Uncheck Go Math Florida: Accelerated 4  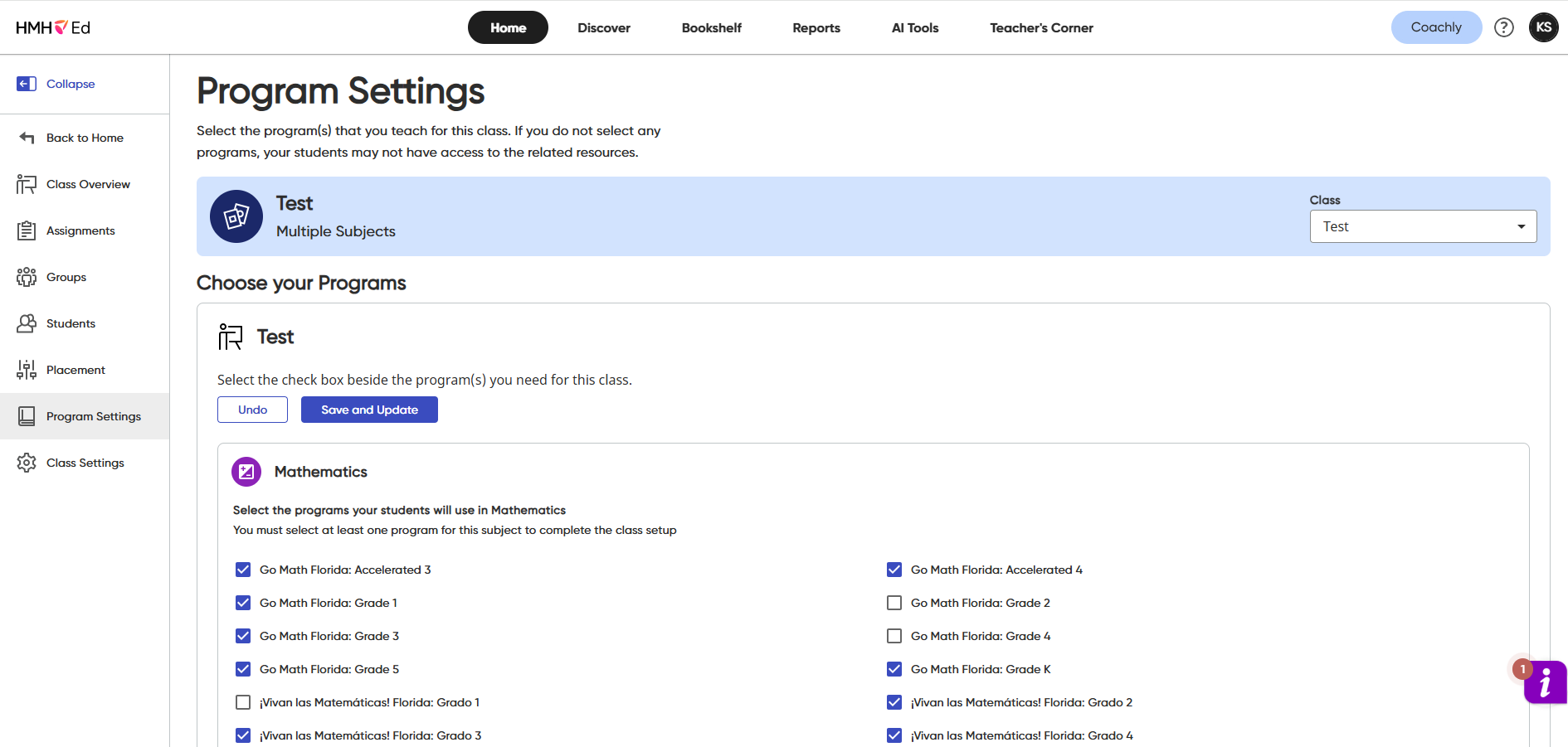pos(894,570)
